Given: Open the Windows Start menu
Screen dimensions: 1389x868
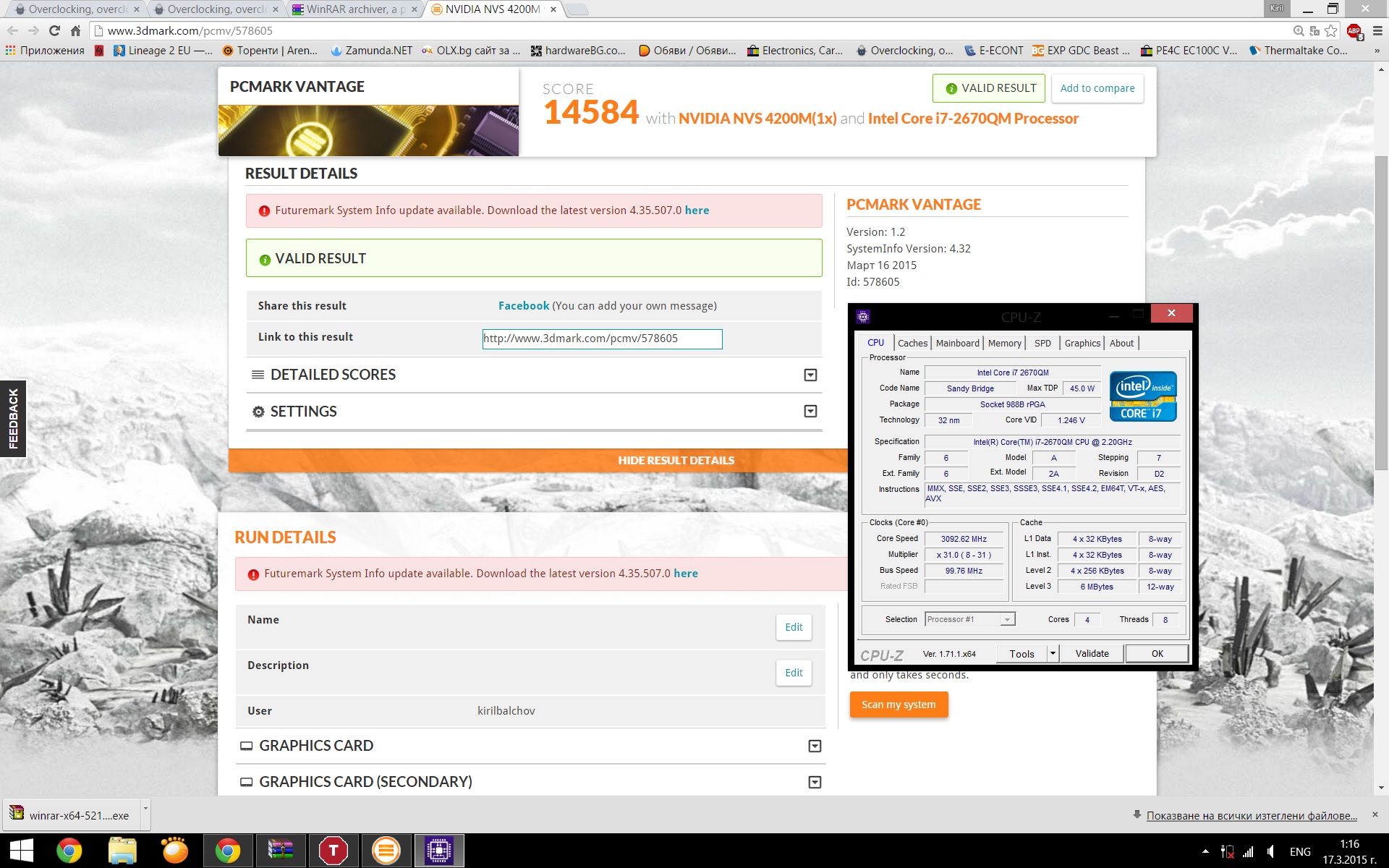Looking at the screenshot, I should click(x=21, y=851).
